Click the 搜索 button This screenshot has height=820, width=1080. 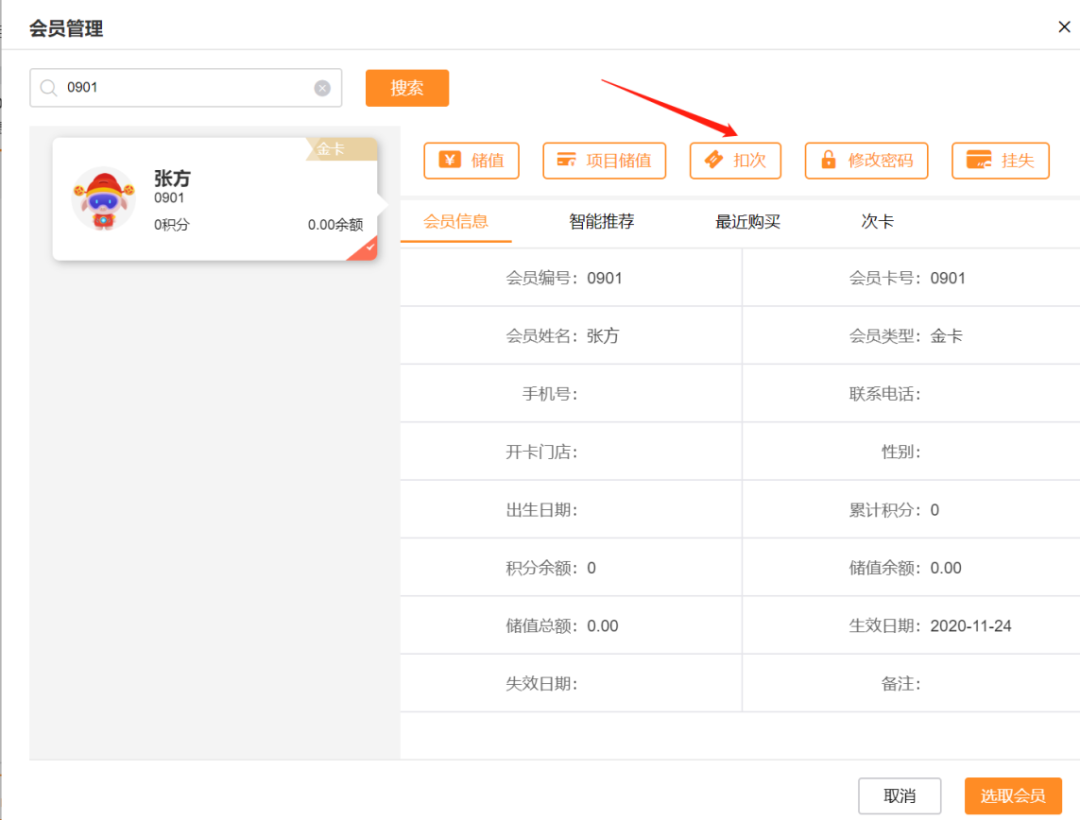click(407, 88)
